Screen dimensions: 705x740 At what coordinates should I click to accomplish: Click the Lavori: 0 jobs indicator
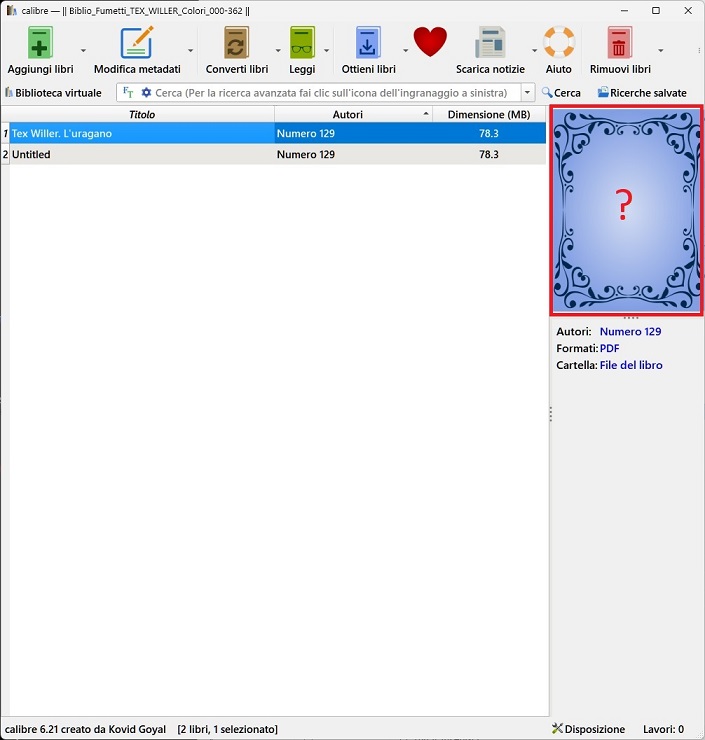point(663,729)
